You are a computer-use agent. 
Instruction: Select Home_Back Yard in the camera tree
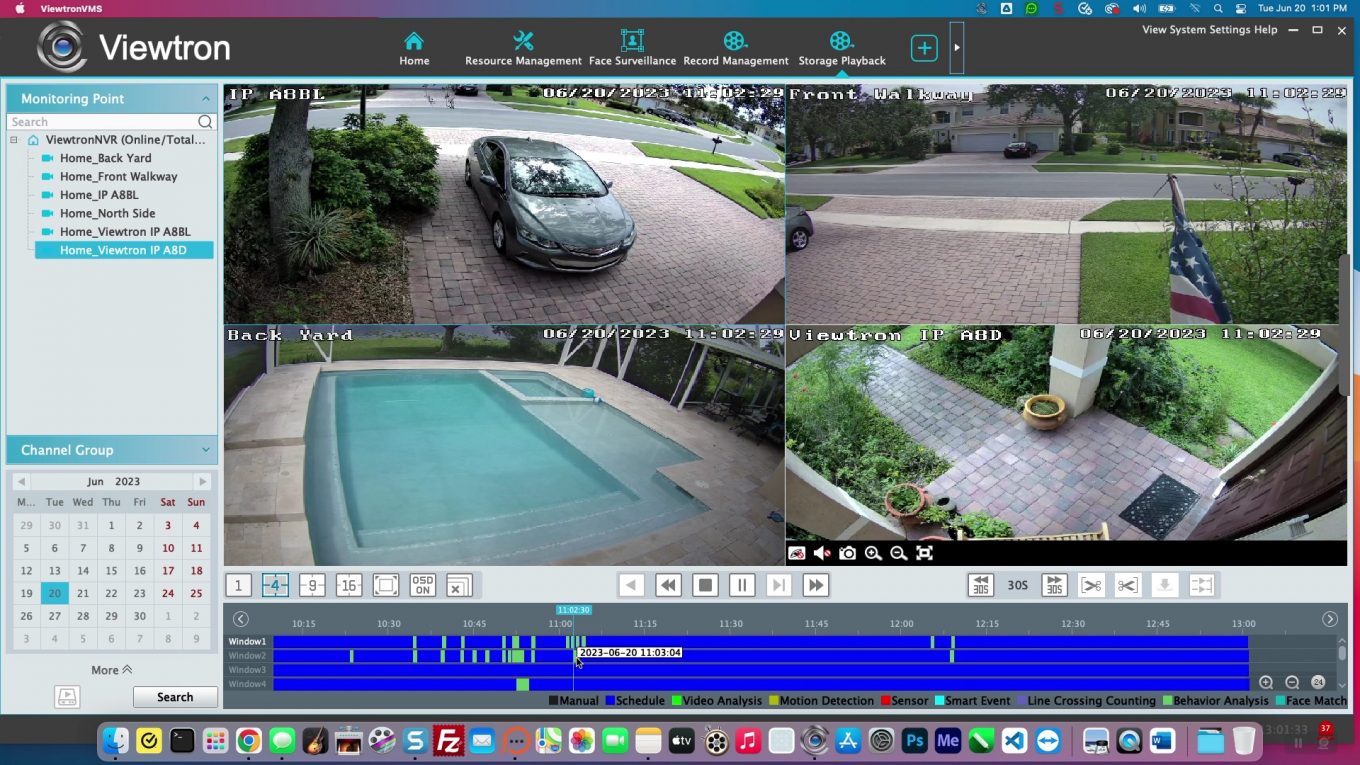pyautogui.click(x=104, y=158)
